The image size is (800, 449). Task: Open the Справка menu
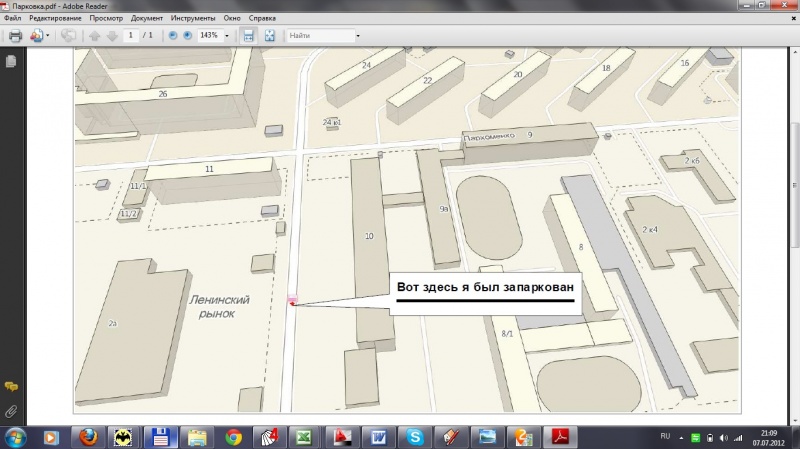pyautogui.click(x=262, y=19)
